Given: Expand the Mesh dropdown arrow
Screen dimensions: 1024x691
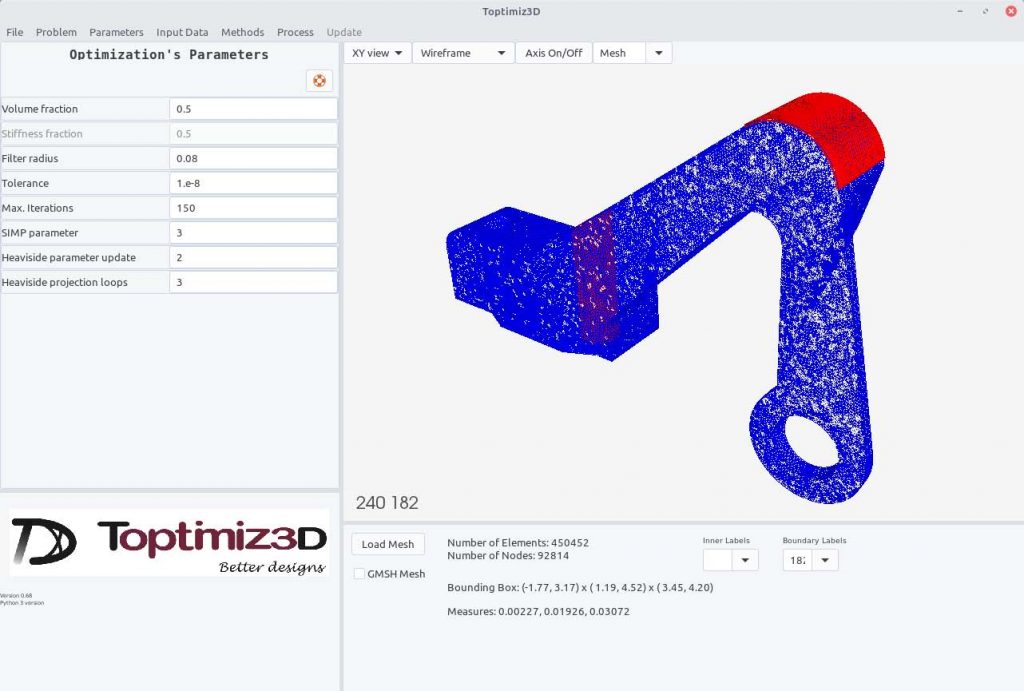Looking at the screenshot, I should pyautogui.click(x=659, y=53).
